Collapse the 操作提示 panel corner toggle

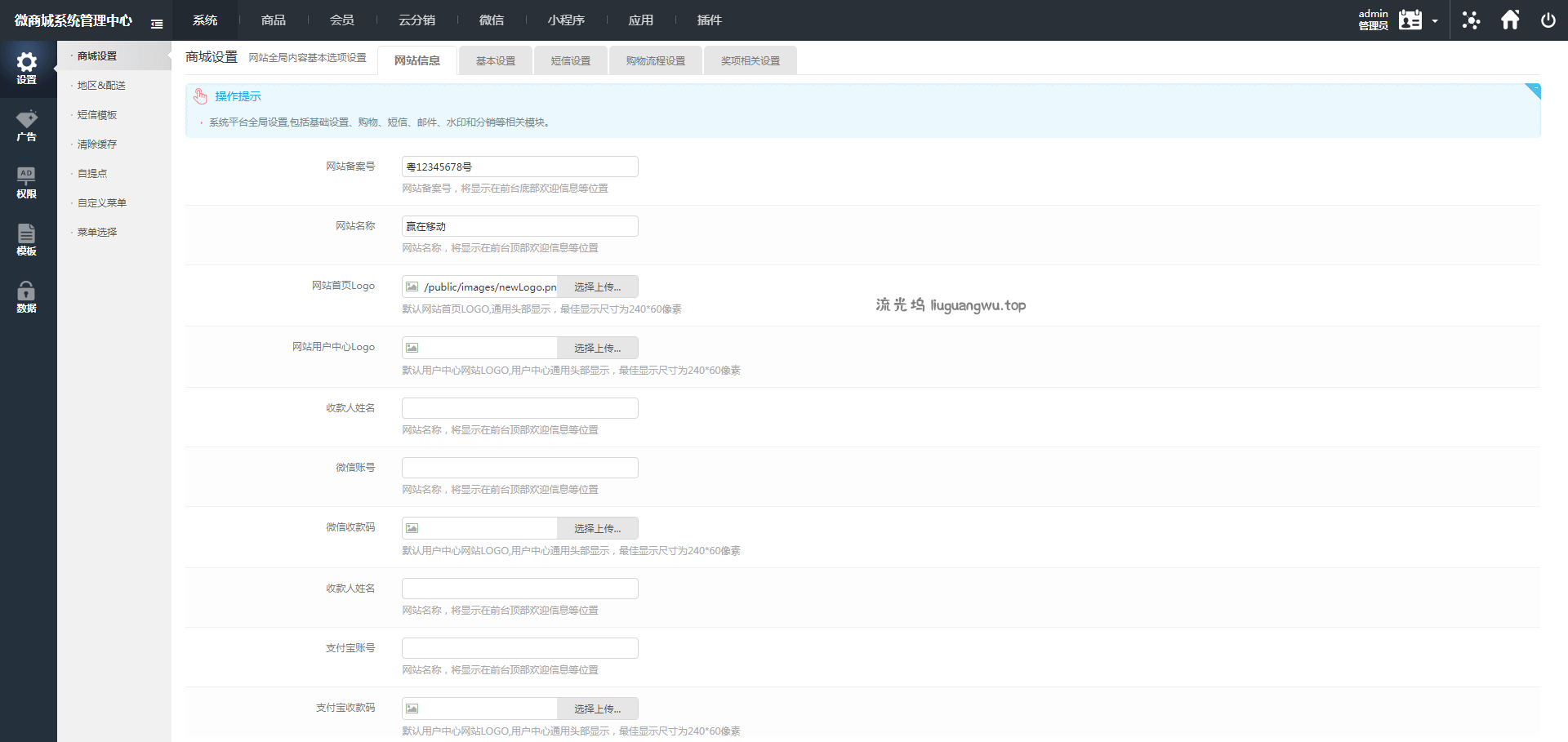[x=1533, y=91]
